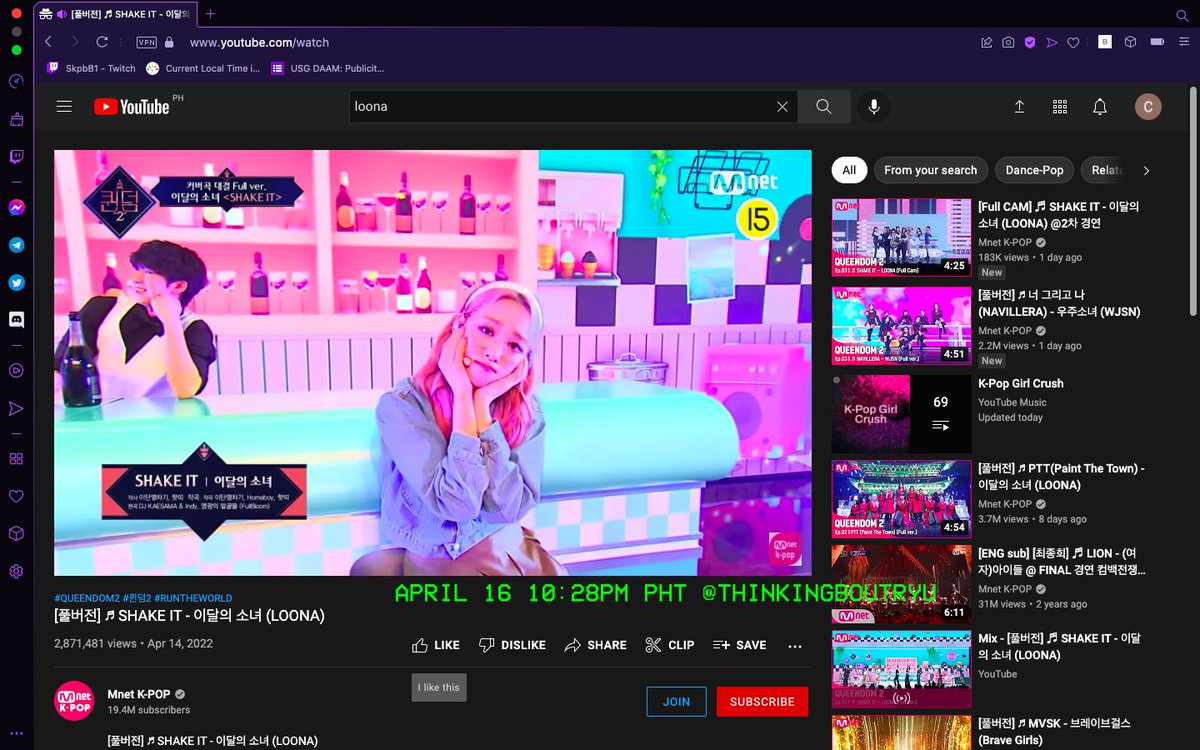Open extensions cube in the sidebar
Screen dimensions: 1200x750
point(16,534)
